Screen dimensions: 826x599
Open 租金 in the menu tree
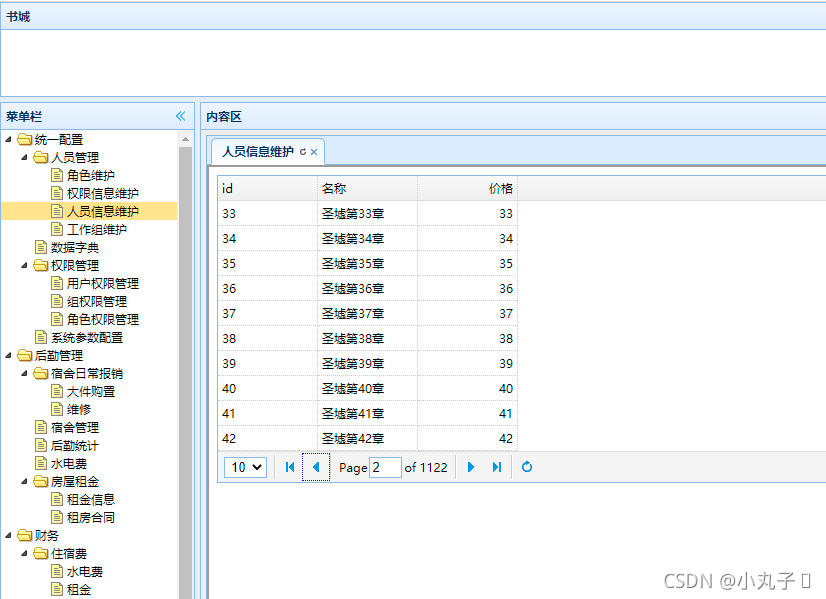click(79, 590)
